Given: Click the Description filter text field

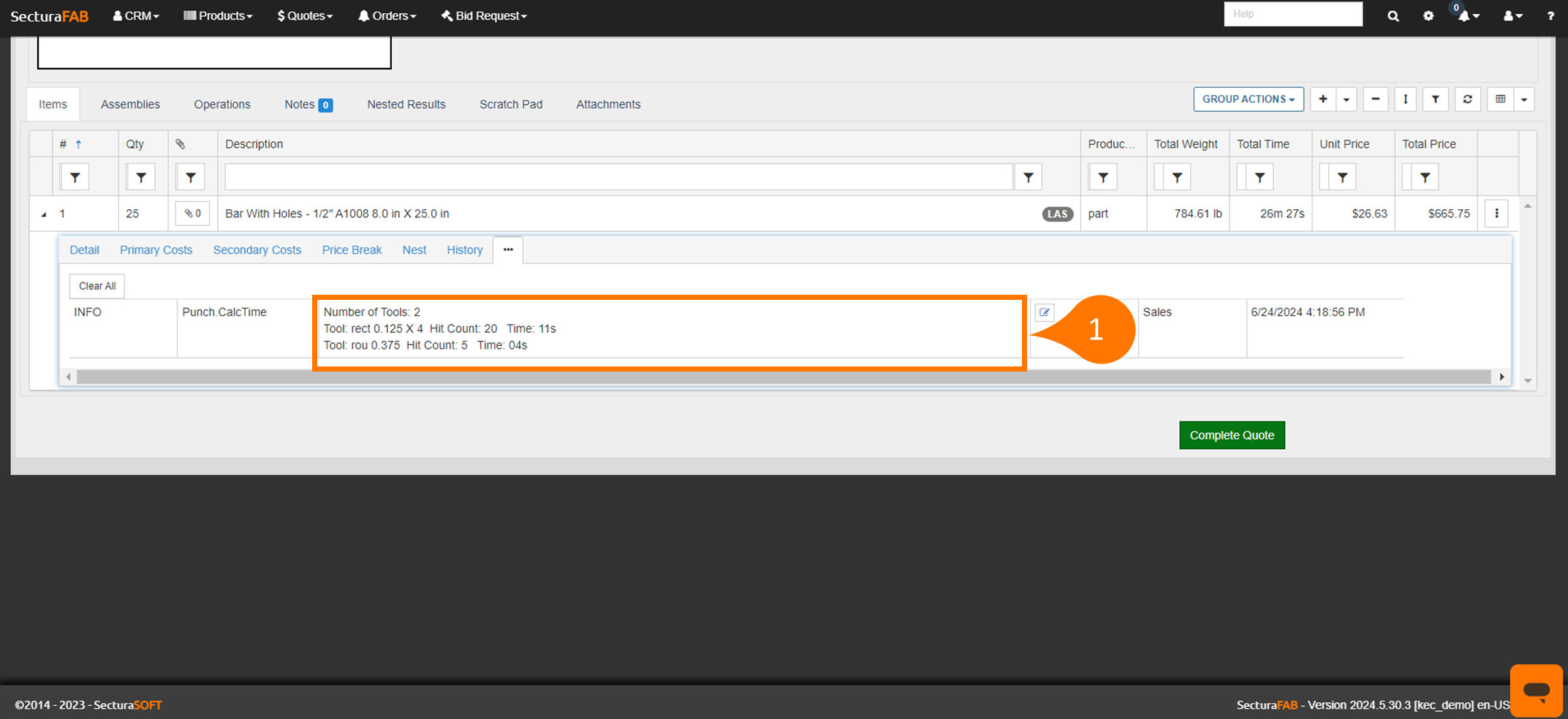Looking at the screenshot, I should [x=618, y=177].
